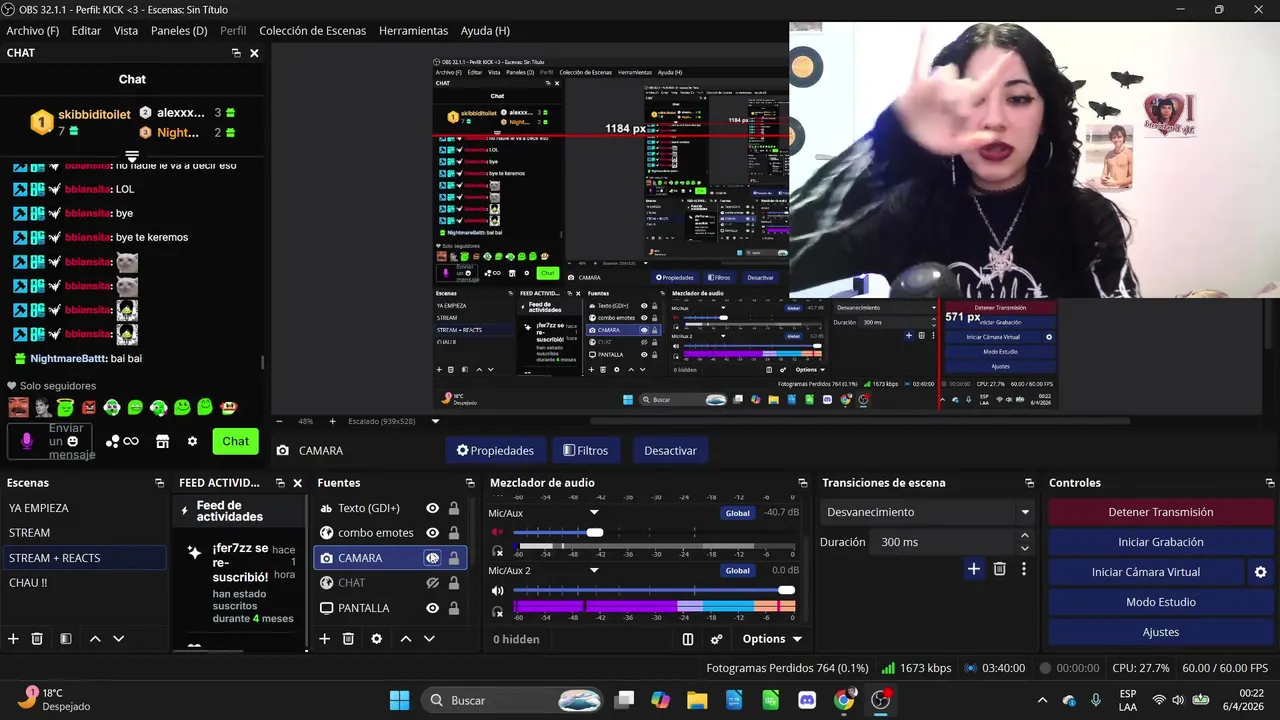Close the FEED ACTIVIDADES dock
Viewport: 1280px width, 720px height.
(x=297, y=483)
